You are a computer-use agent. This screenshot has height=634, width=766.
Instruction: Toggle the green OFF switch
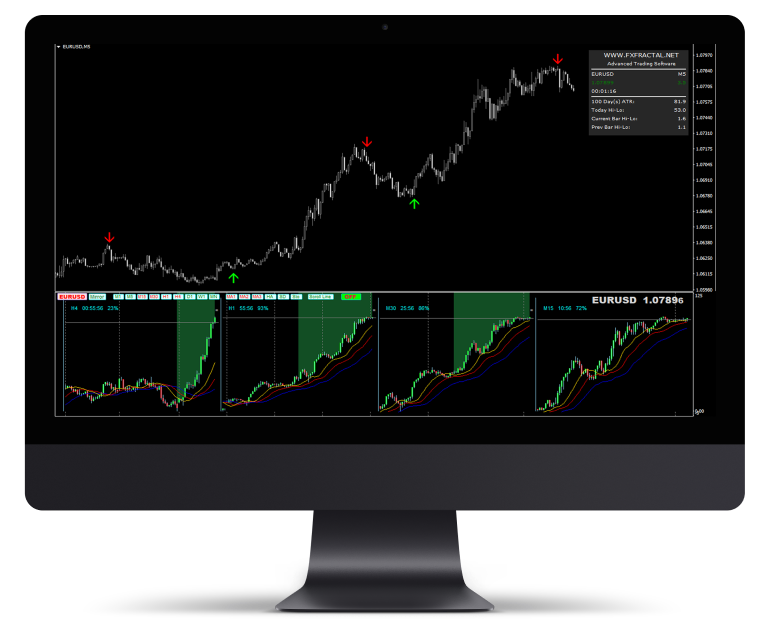pyautogui.click(x=351, y=297)
